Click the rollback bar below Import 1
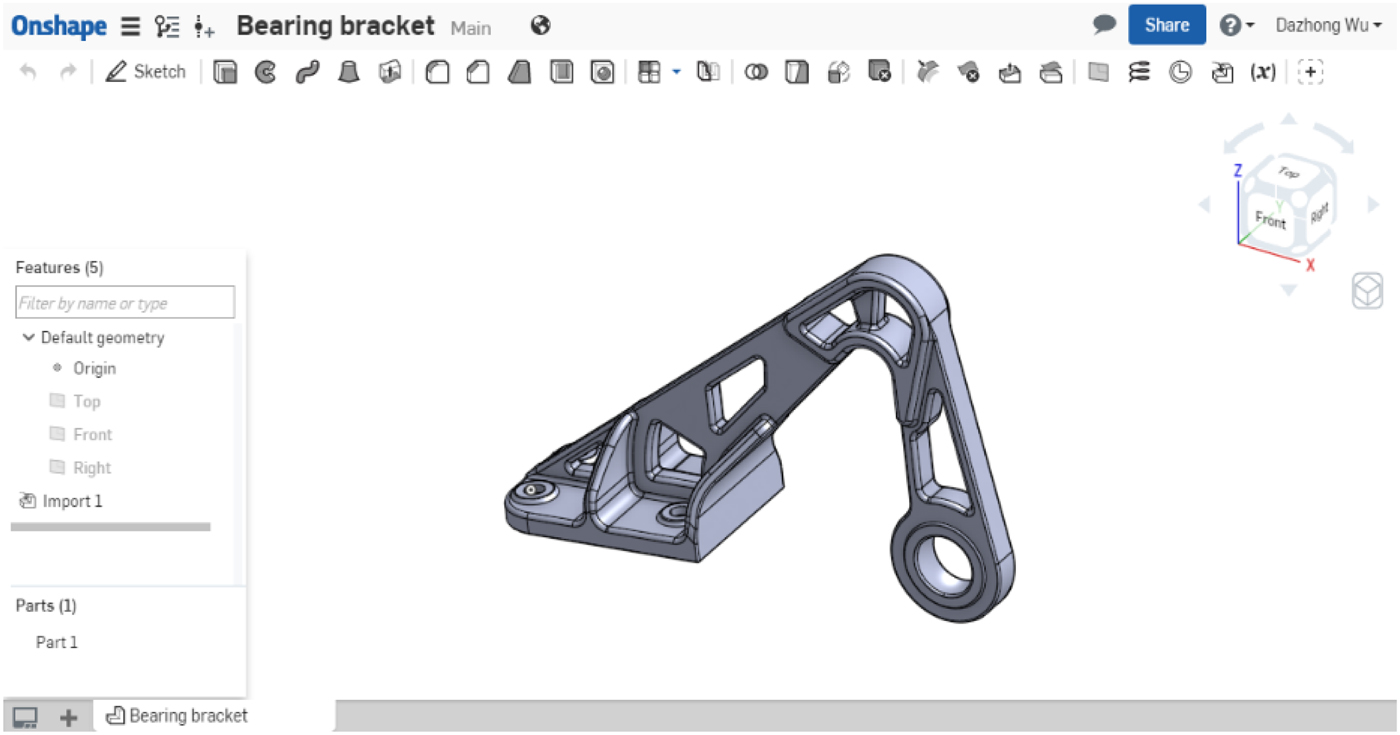The height and width of the screenshot is (735, 1400). point(110,527)
